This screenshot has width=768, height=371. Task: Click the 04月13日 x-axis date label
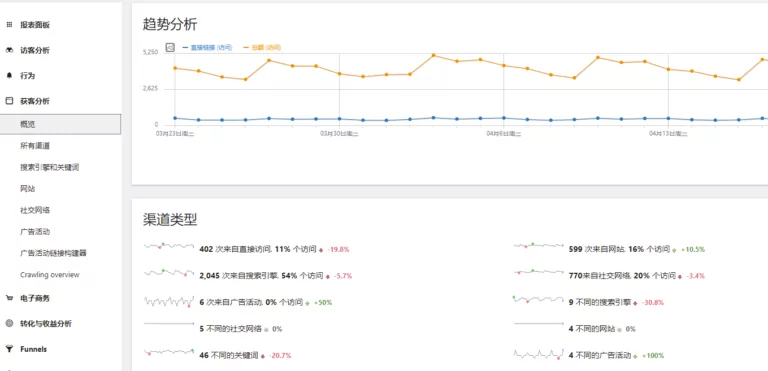(x=669, y=133)
